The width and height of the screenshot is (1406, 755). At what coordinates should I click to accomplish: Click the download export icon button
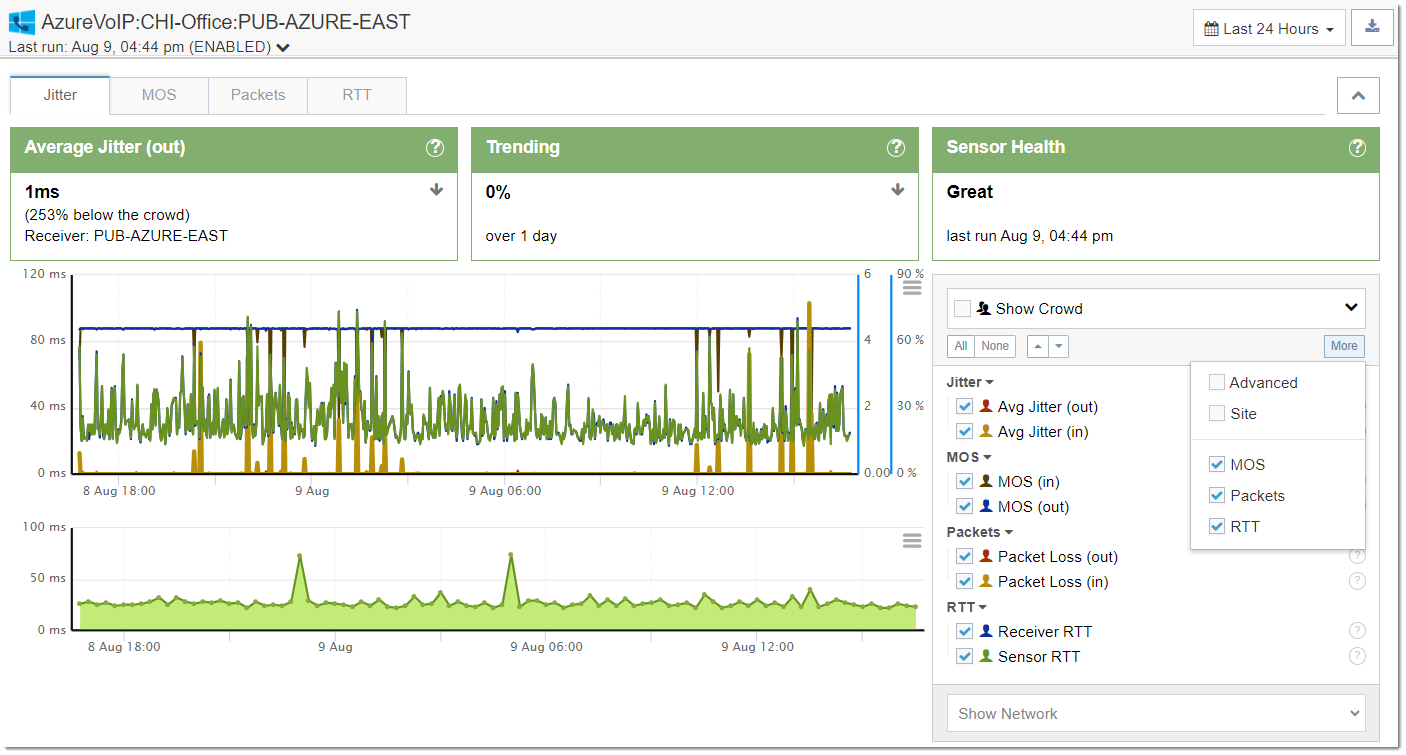coord(1372,28)
